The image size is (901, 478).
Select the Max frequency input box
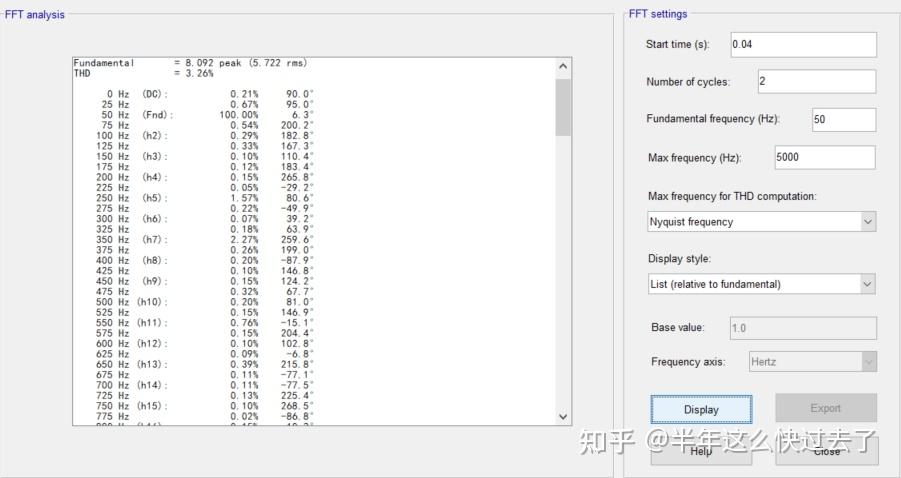825,157
